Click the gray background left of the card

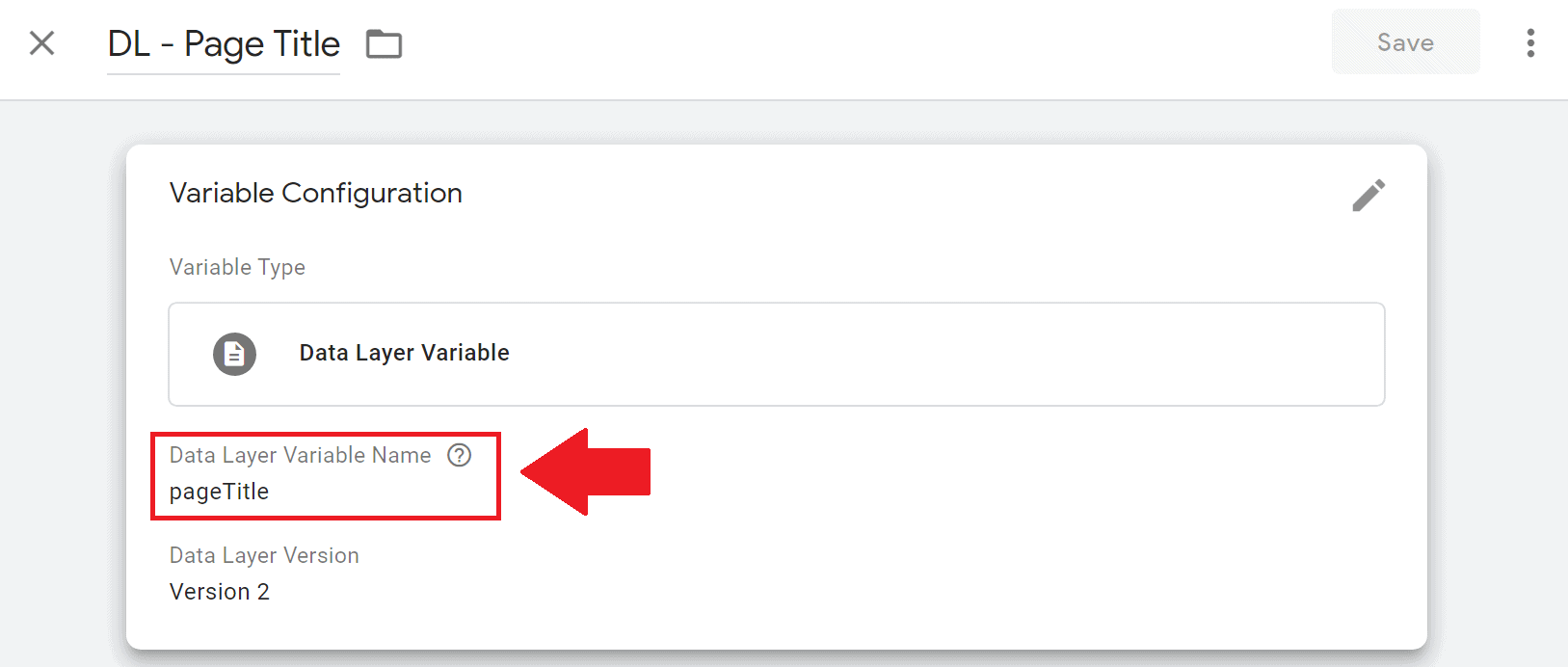pyautogui.click(x=63, y=386)
